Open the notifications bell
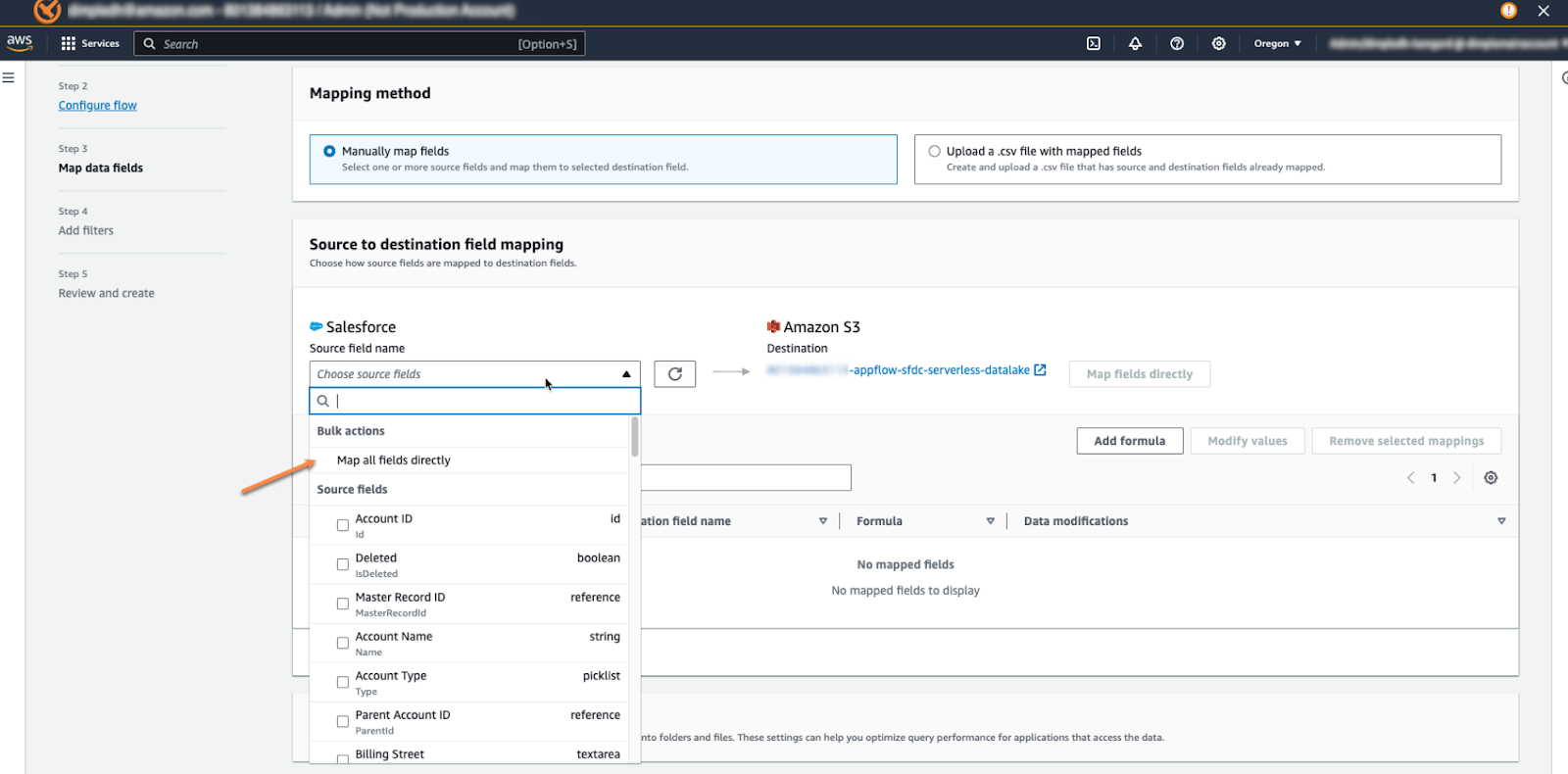 (x=1135, y=43)
